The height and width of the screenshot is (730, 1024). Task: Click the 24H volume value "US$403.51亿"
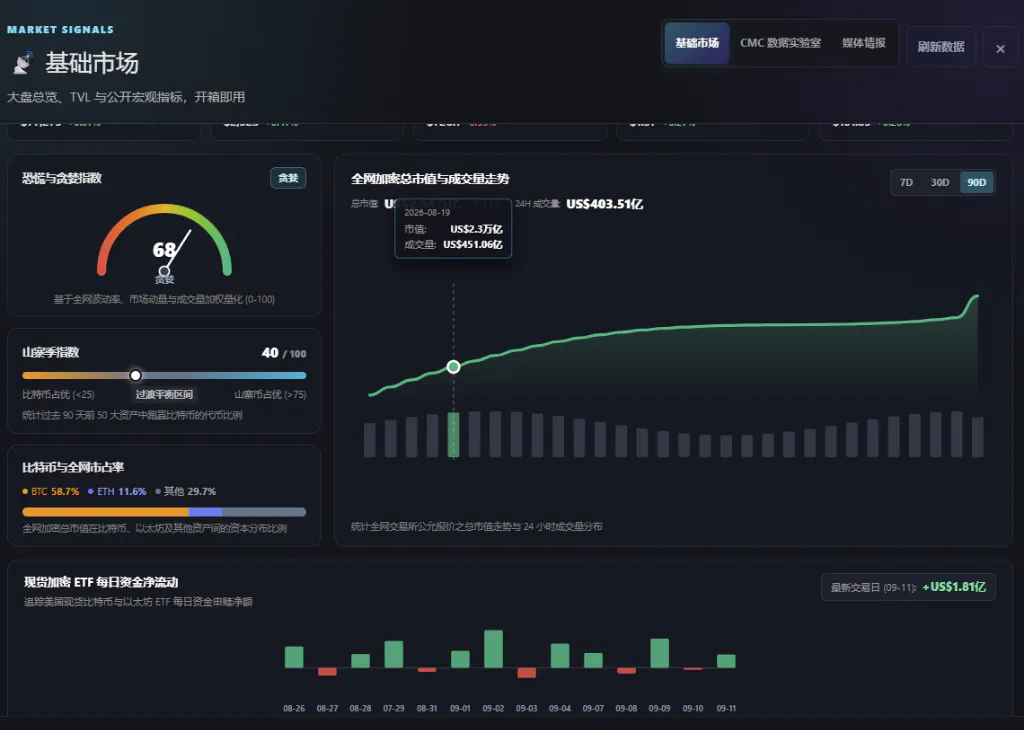[x=605, y=204]
